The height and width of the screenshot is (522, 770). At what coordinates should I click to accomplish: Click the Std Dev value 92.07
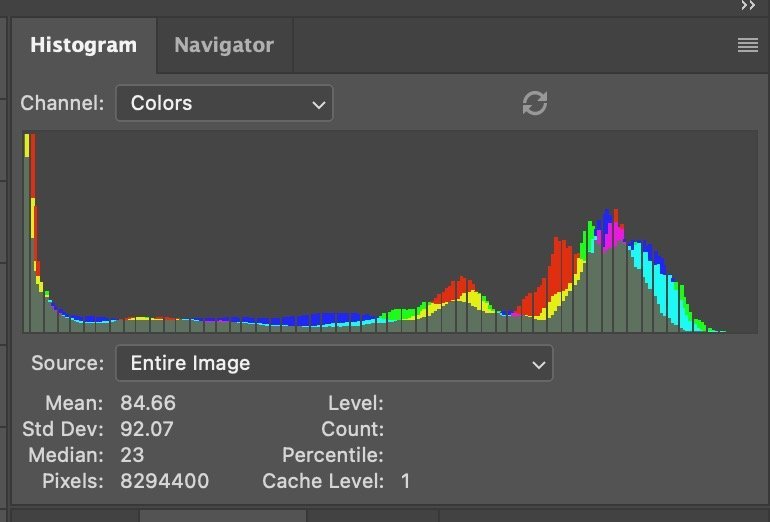(147, 429)
